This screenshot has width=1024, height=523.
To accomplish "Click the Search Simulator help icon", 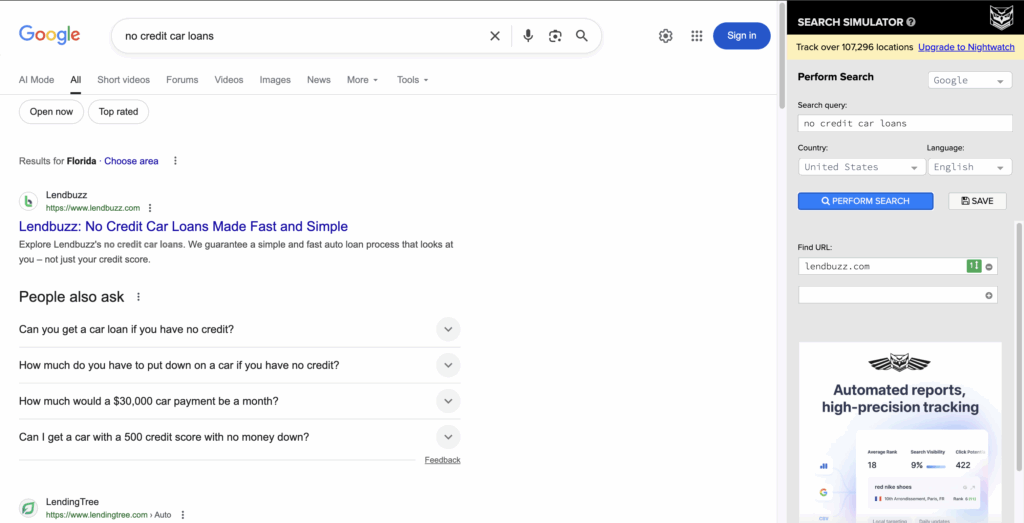I will click(x=911, y=22).
